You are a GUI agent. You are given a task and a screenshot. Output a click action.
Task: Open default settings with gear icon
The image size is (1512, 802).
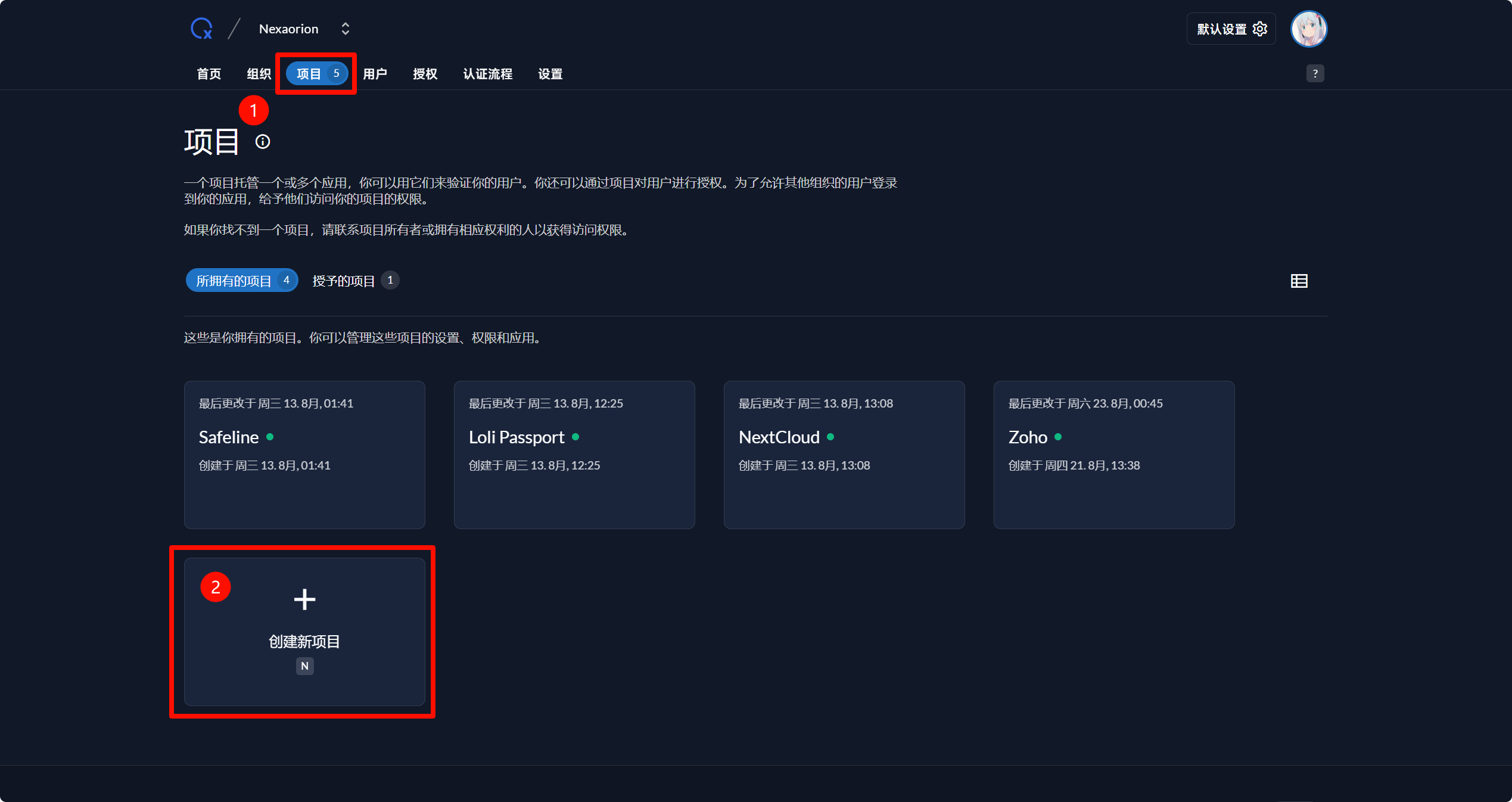click(x=1231, y=29)
